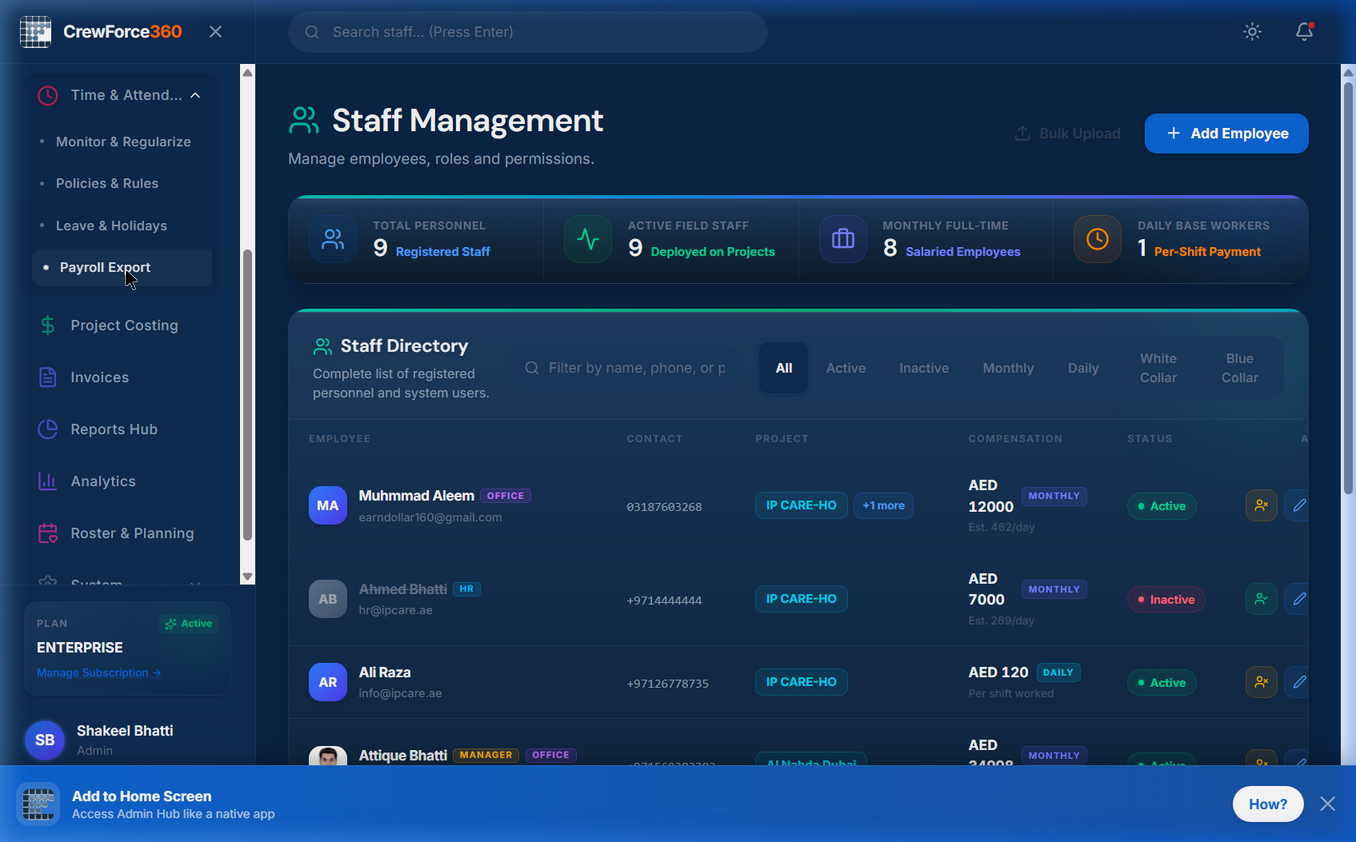
Task: Click the Analytics bar chart icon
Action: [47, 481]
